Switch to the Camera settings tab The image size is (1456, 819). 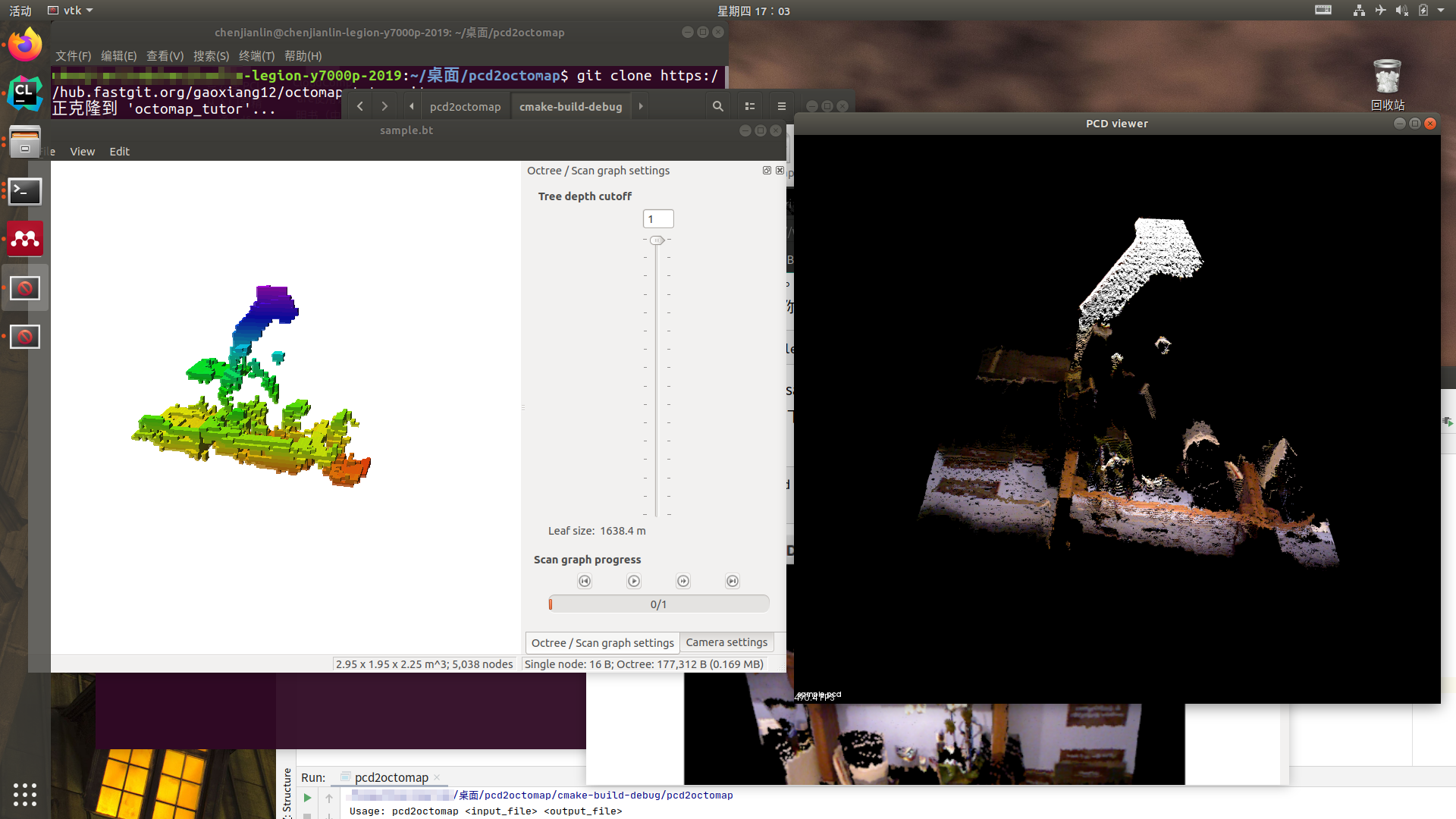pyautogui.click(x=726, y=642)
